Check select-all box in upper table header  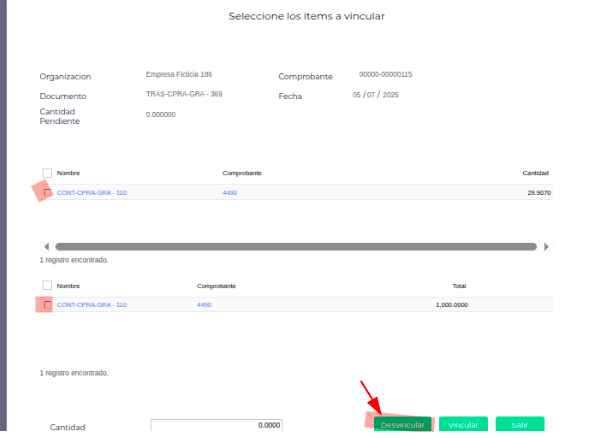click(47, 173)
